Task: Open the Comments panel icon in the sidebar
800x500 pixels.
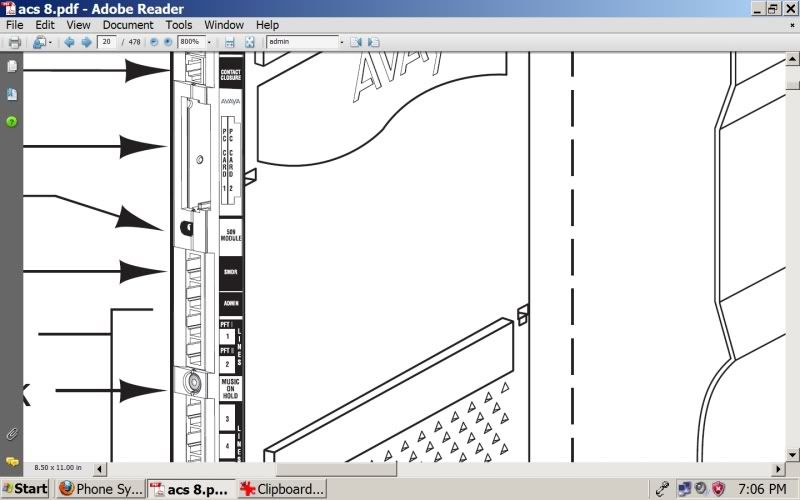Action: click(12, 462)
